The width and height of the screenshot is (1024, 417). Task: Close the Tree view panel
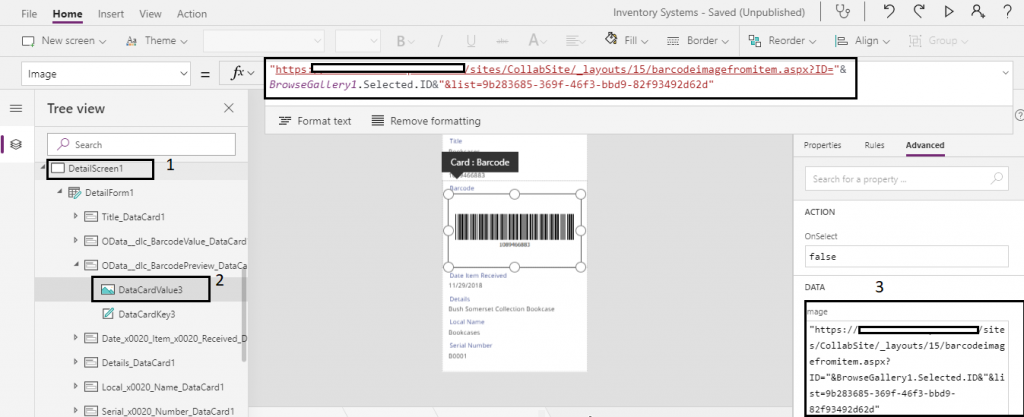(229, 108)
